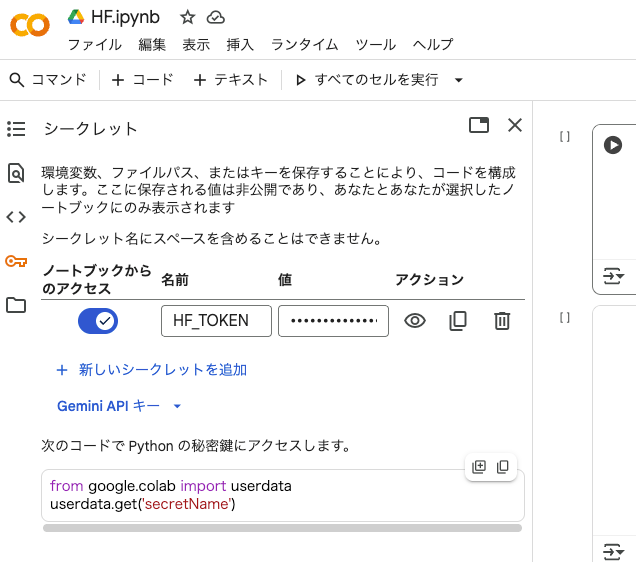Toggle output of the first cell

point(613,276)
